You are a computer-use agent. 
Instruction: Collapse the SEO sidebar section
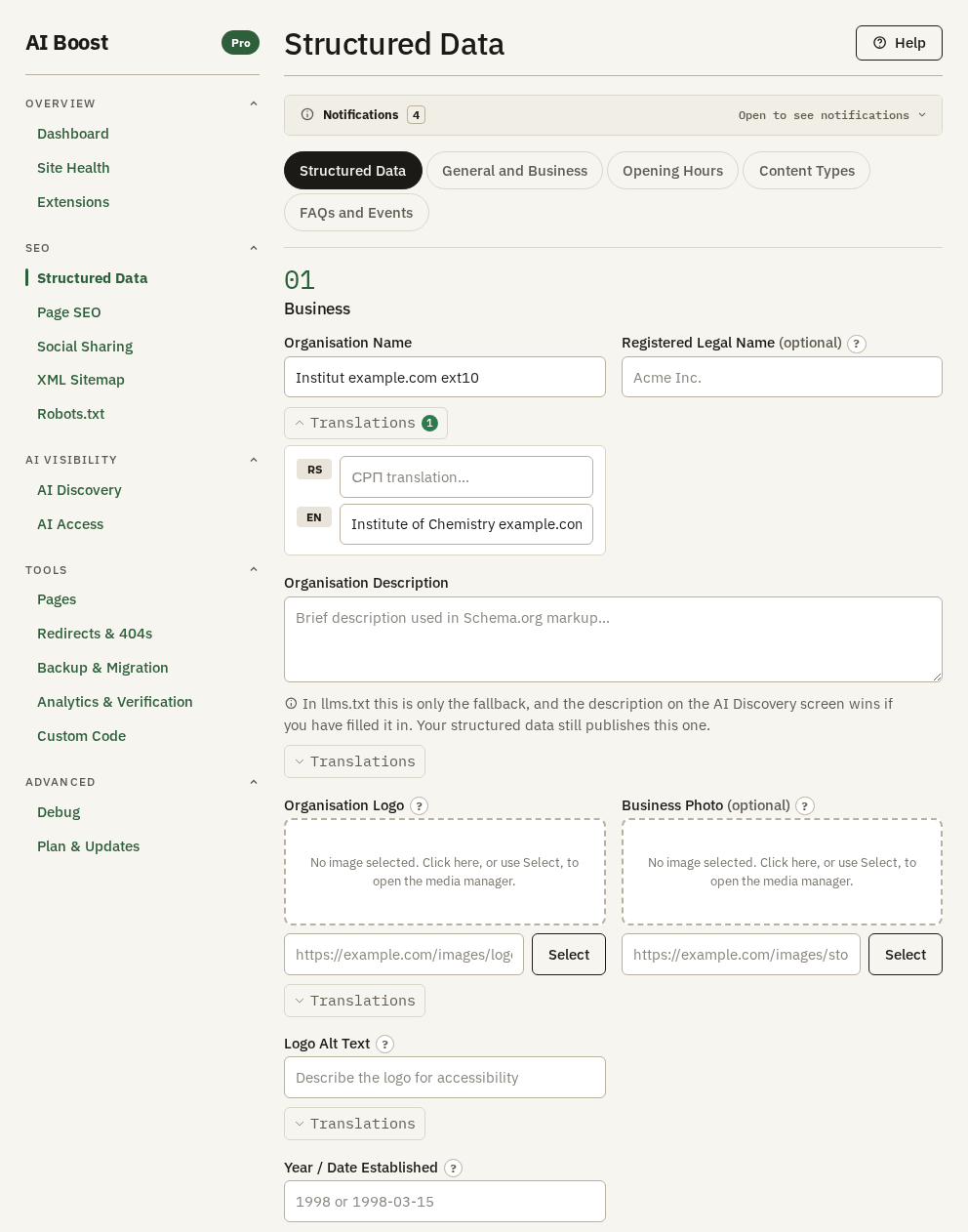point(254,248)
